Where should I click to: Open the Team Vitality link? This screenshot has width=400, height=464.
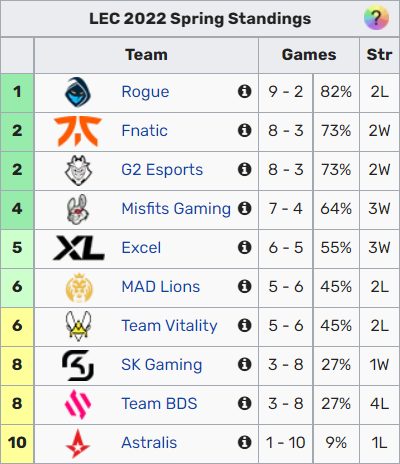169,326
